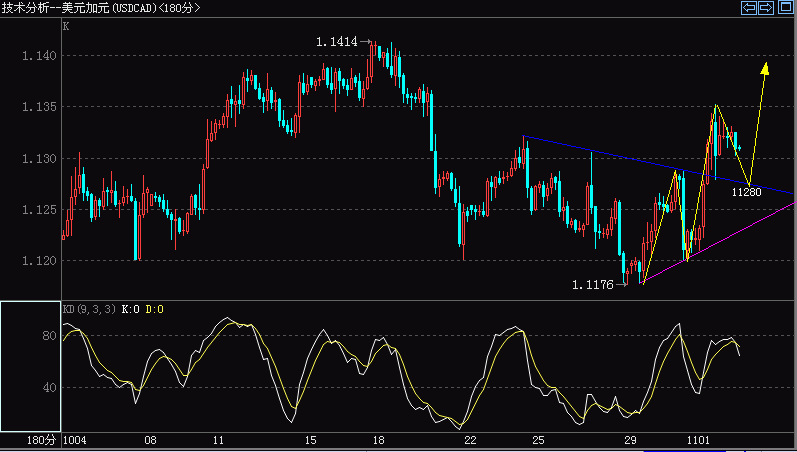Click the 11 date on time axis
The height and width of the screenshot is (452, 797).
click(x=218, y=440)
